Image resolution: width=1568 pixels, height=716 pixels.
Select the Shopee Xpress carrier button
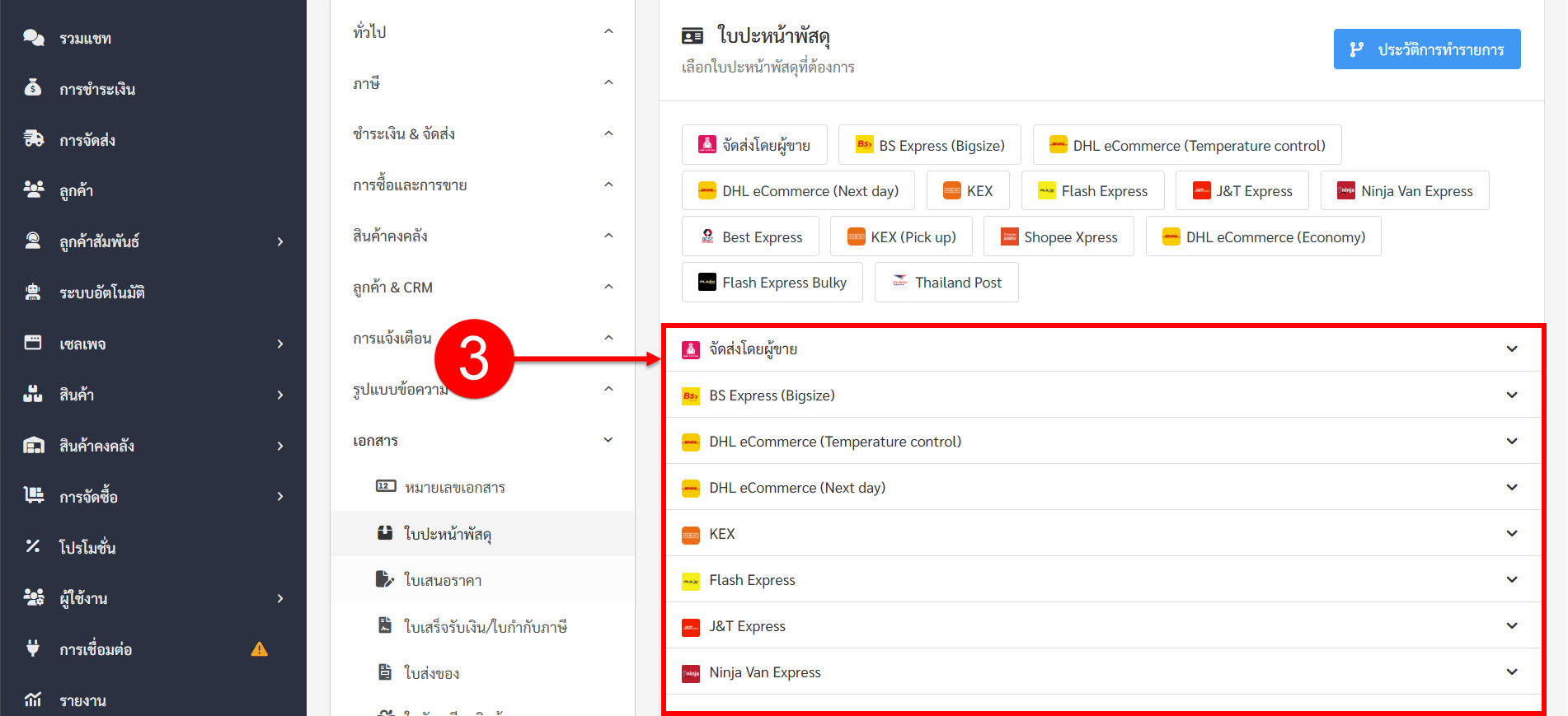(x=1059, y=236)
